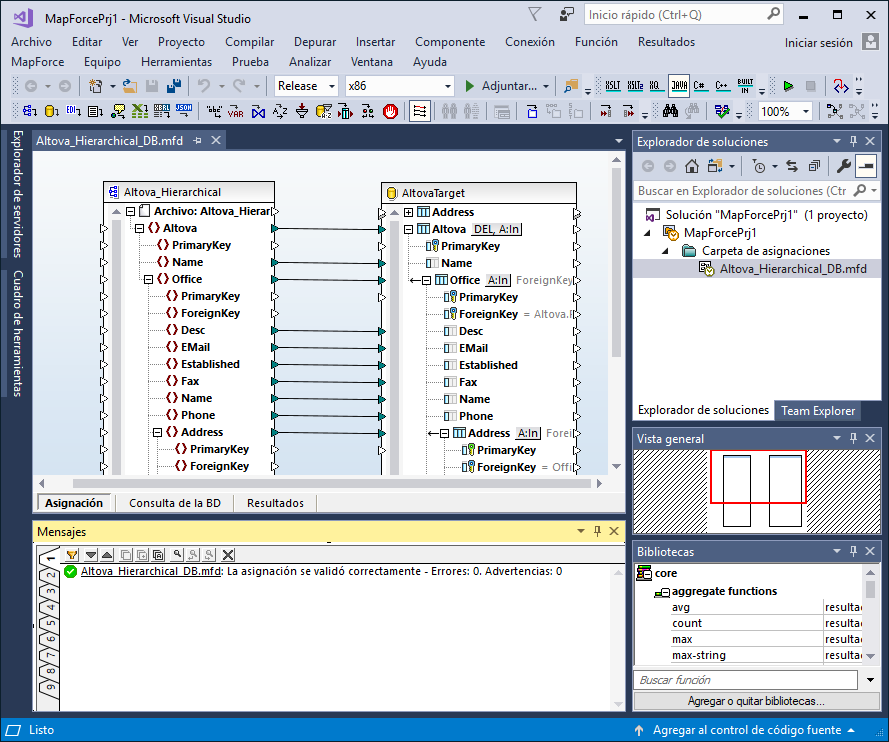
Task: Toggle the DEL, A:In action on Altova table
Action: tap(497, 229)
